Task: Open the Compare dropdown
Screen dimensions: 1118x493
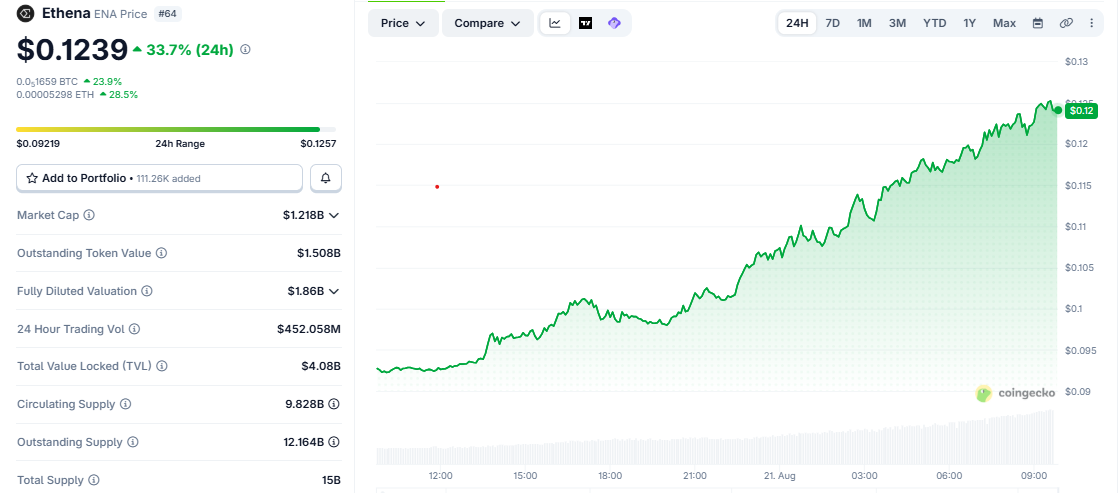Action: (x=488, y=23)
